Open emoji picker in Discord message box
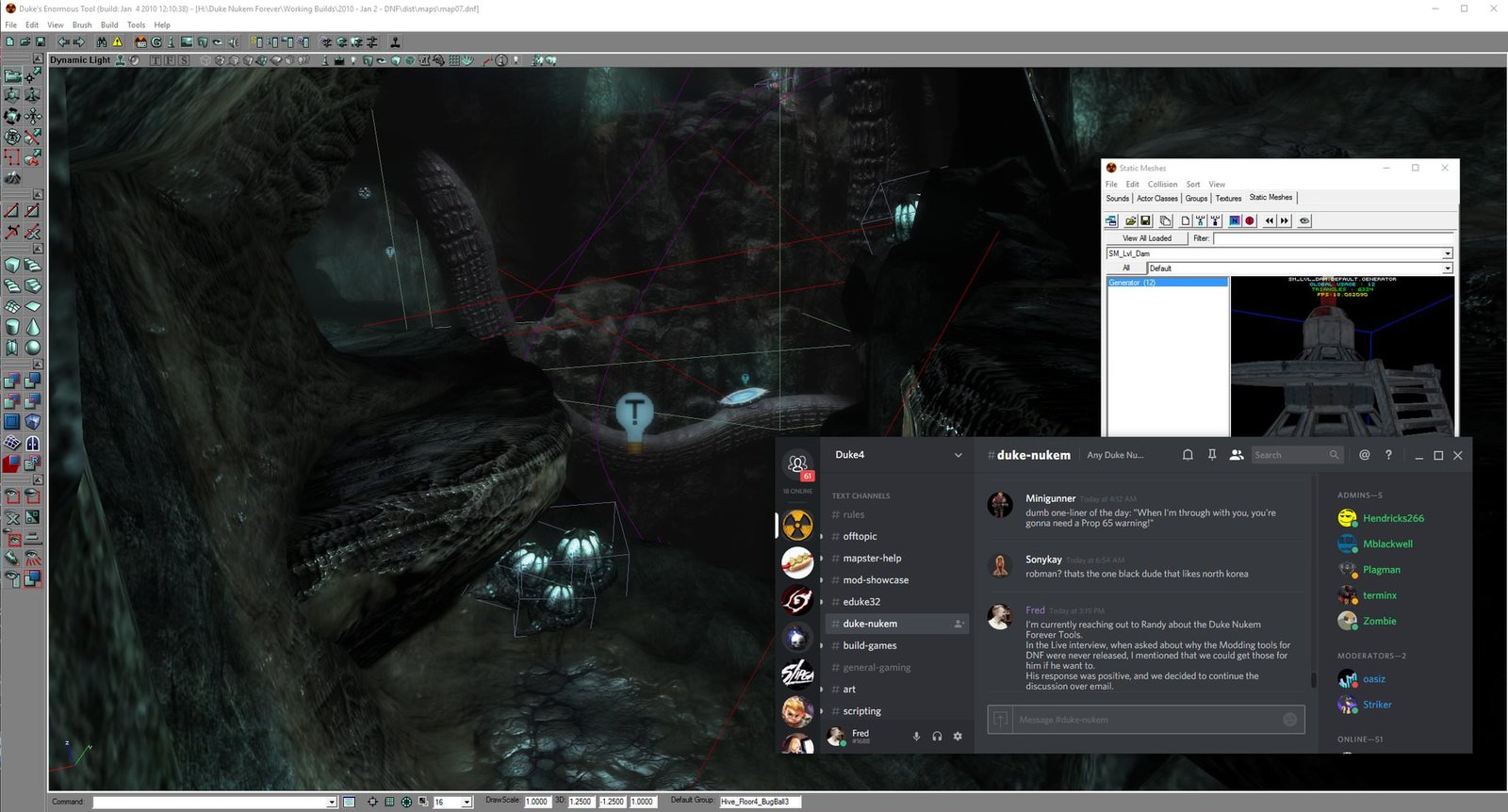This screenshot has height=812, width=1508. tap(1290, 720)
